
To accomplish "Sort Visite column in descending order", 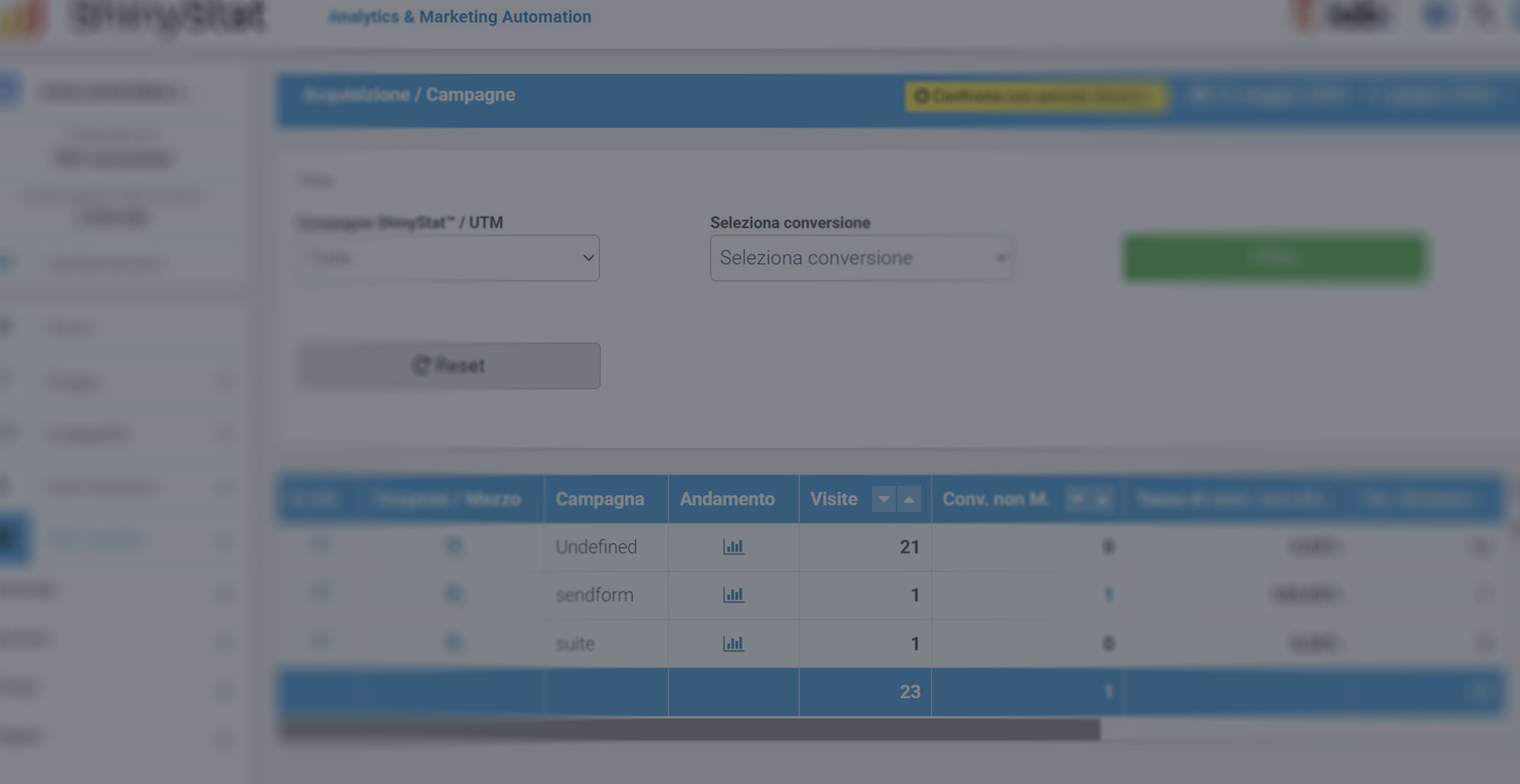I will tap(883, 499).
